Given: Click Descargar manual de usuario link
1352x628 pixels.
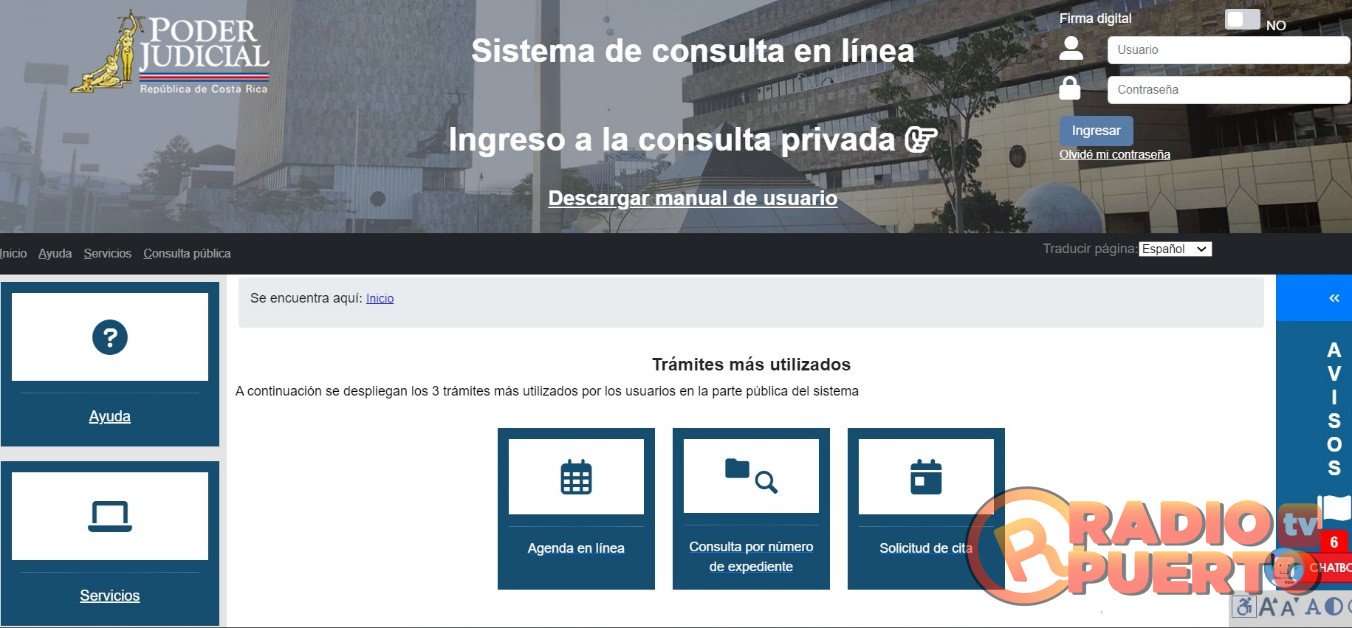Looking at the screenshot, I should pos(692,198).
